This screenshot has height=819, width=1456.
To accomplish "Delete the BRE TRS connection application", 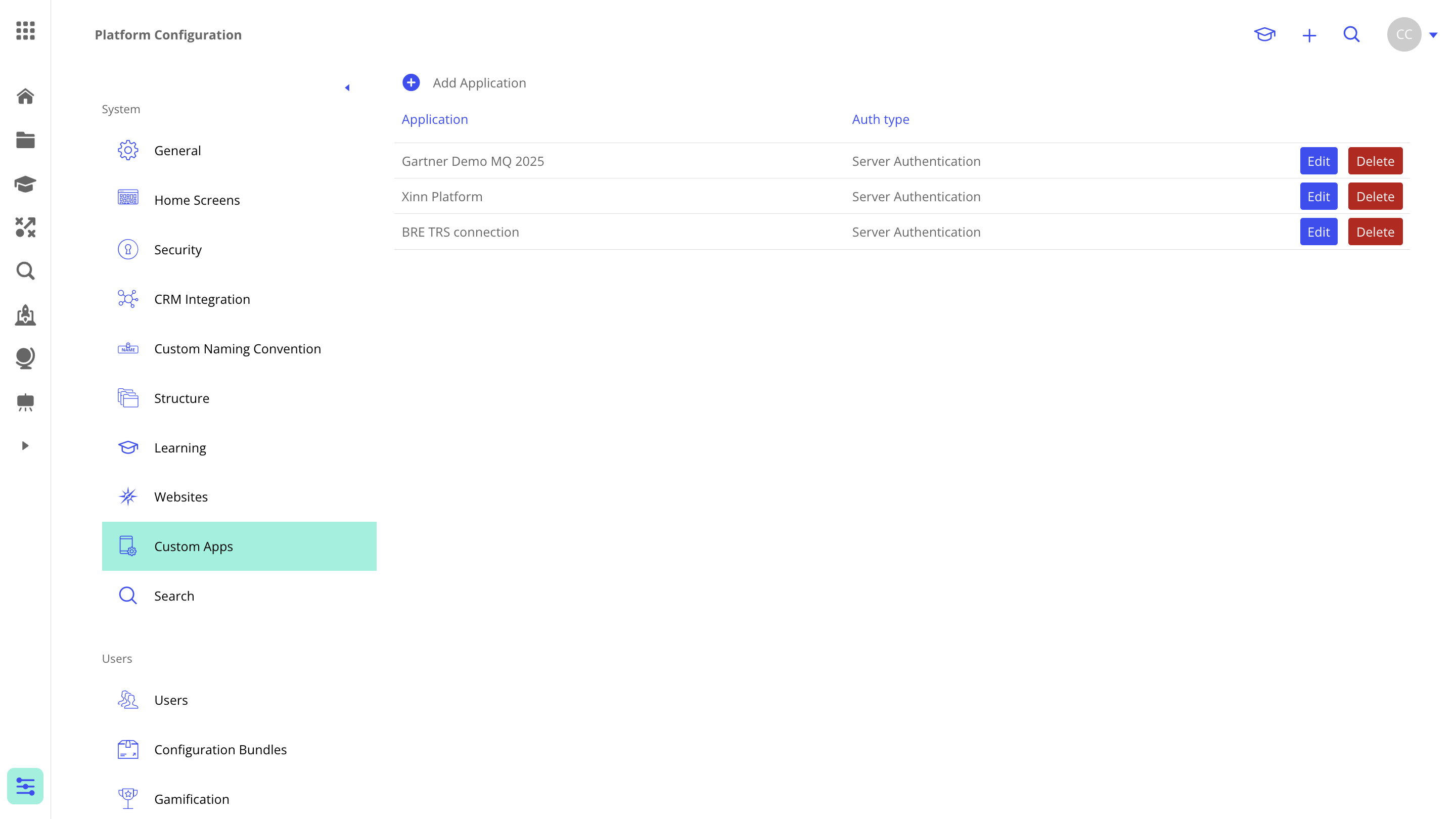I will [x=1375, y=232].
